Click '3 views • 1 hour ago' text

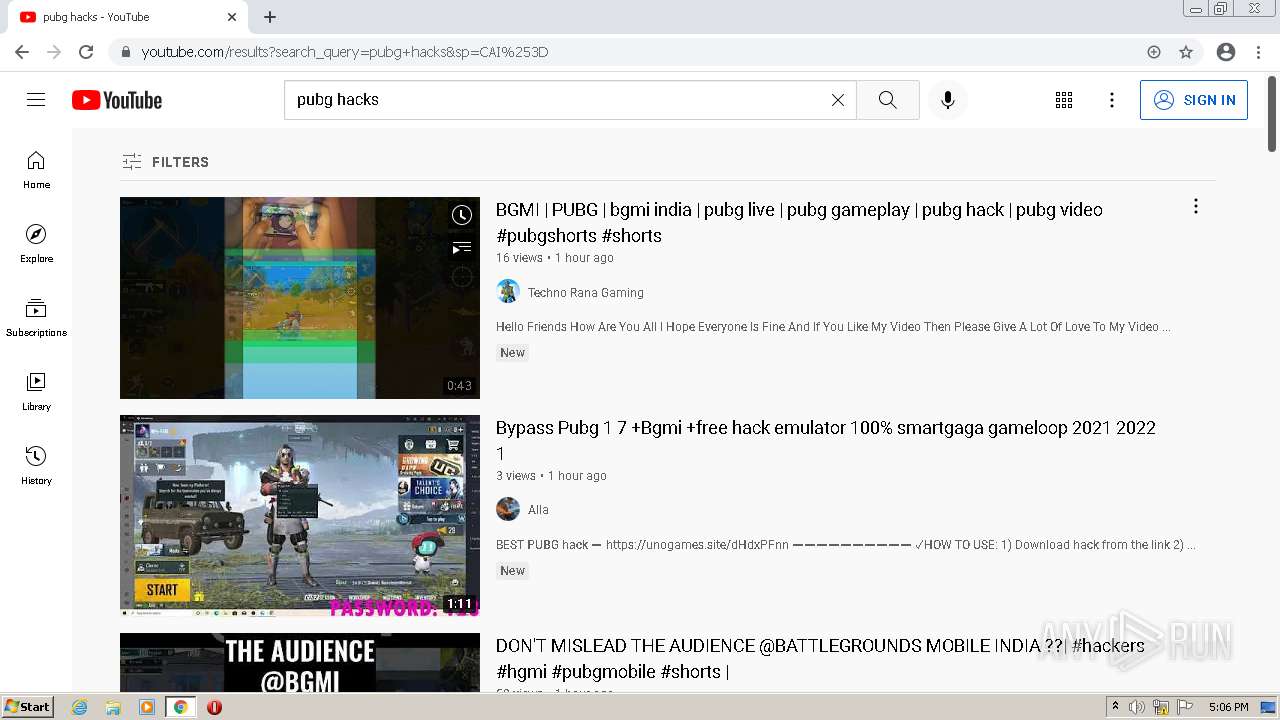pos(551,476)
